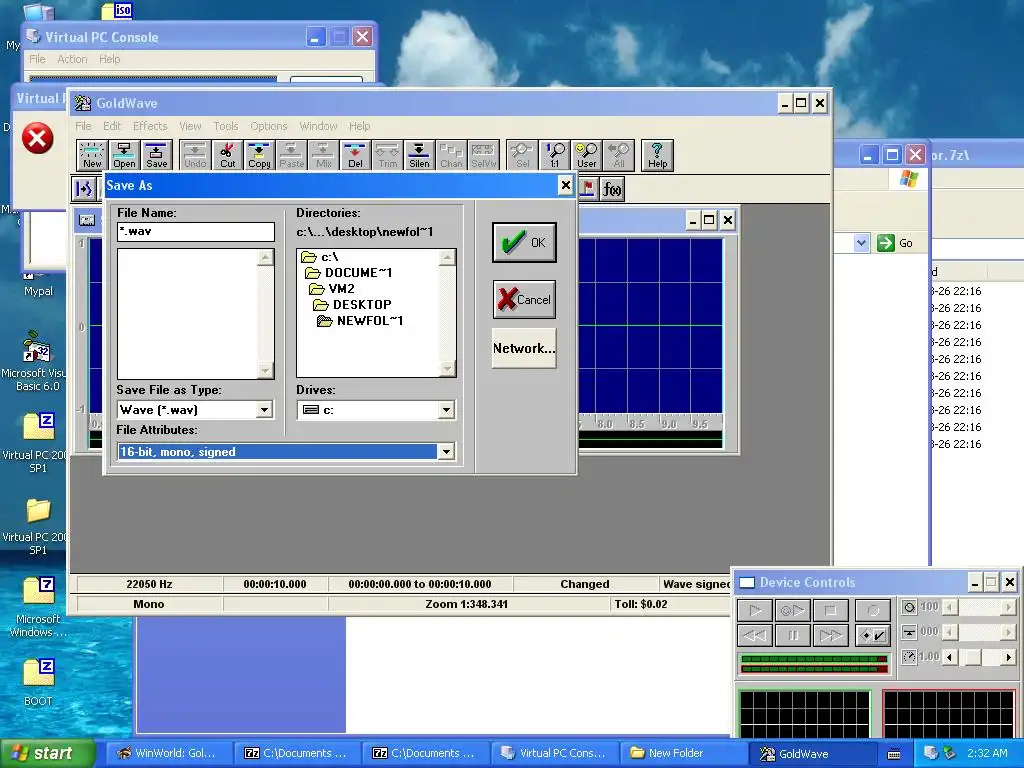Click the Copy toolbar icon
The height and width of the screenshot is (768, 1024).
(x=259, y=155)
